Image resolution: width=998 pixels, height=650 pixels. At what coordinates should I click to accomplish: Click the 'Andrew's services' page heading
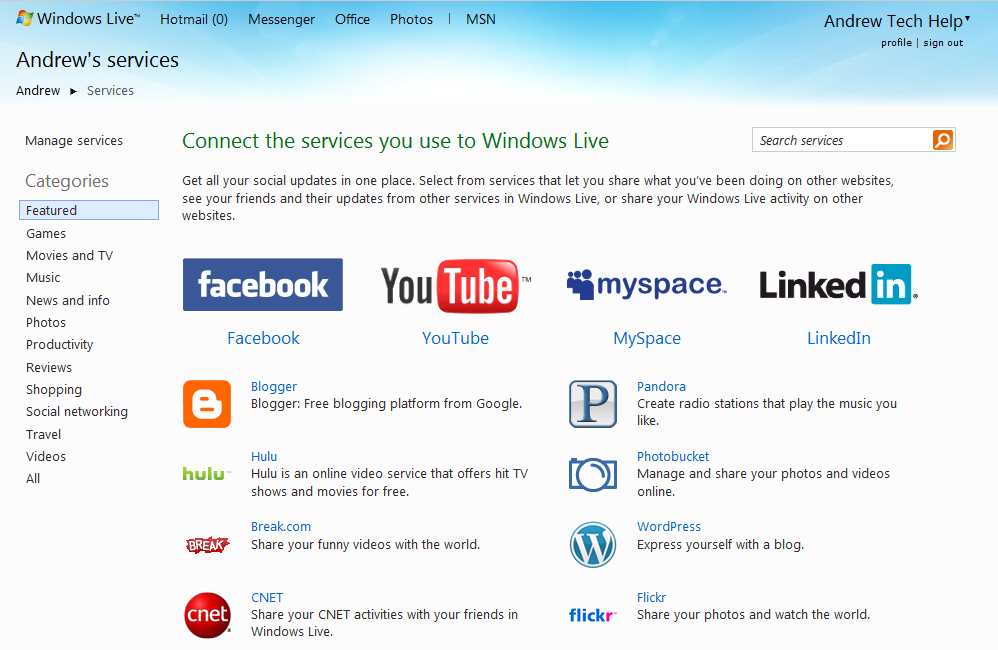pyautogui.click(x=97, y=59)
